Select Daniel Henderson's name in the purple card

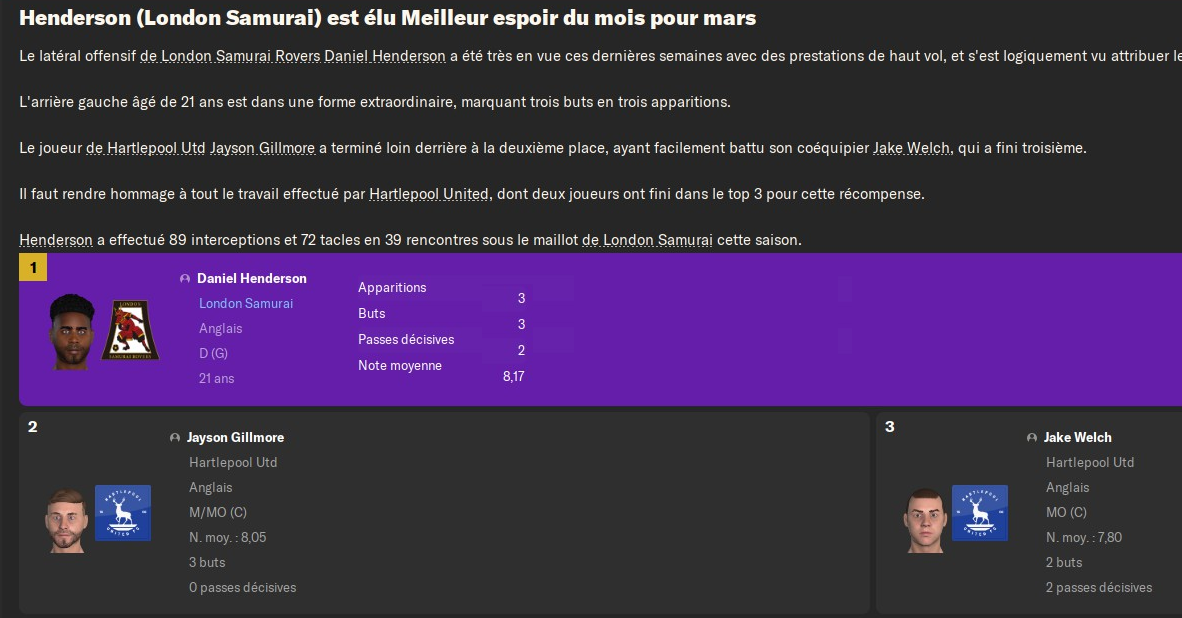pos(252,279)
